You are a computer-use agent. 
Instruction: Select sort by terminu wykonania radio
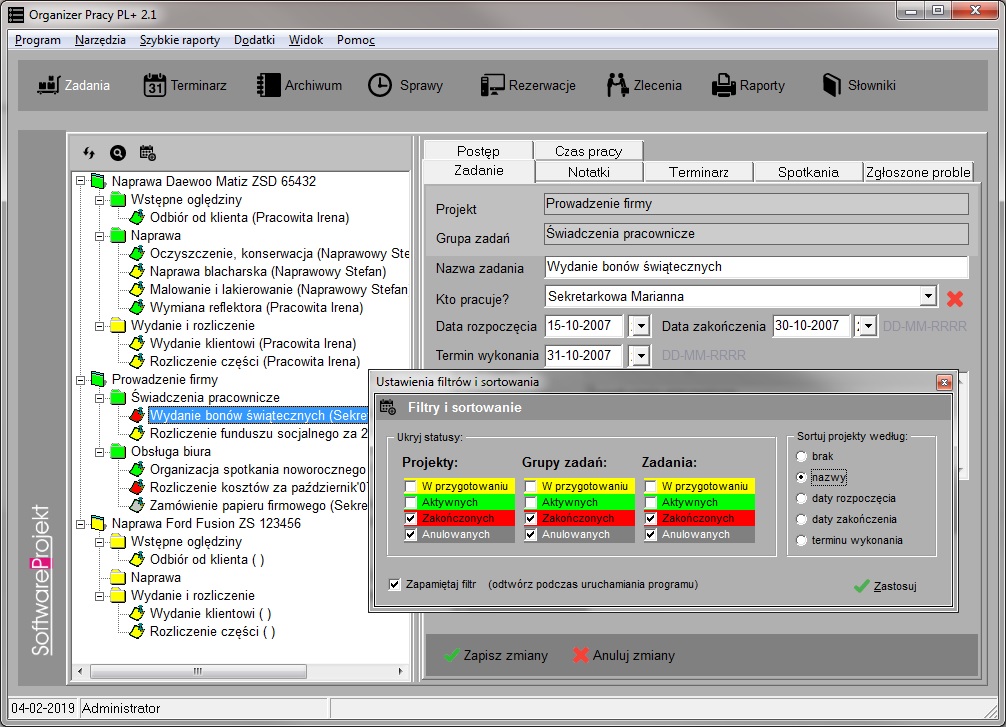pos(801,540)
